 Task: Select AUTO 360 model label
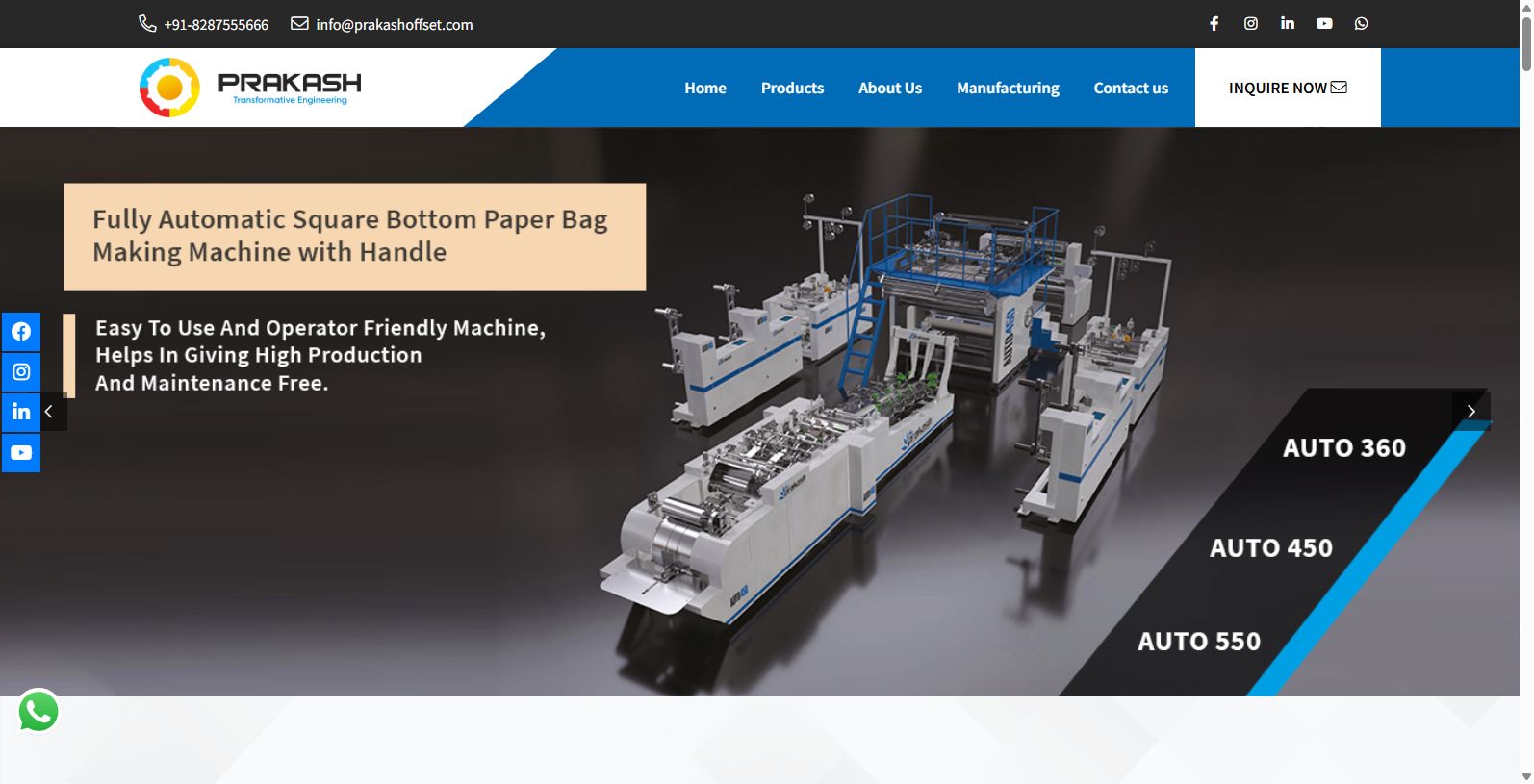tap(1344, 448)
